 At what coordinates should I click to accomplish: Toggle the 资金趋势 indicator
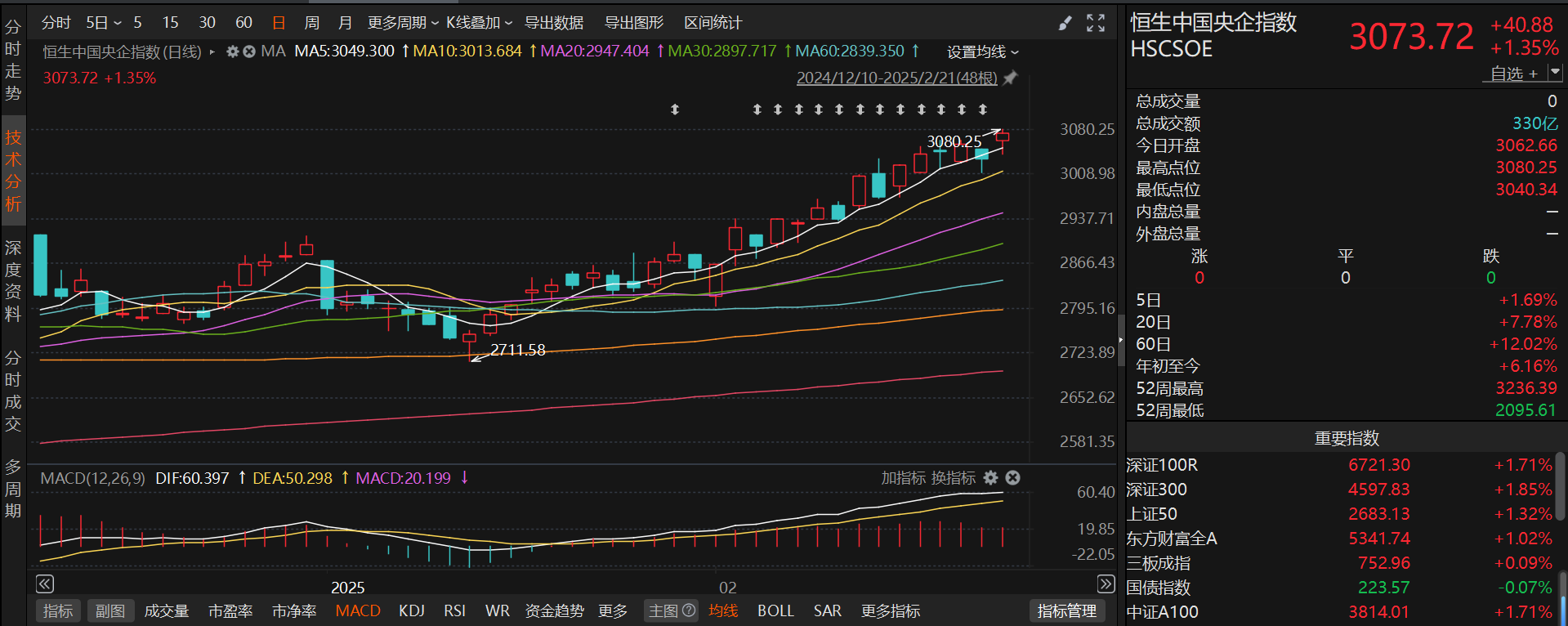tap(554, 610)
